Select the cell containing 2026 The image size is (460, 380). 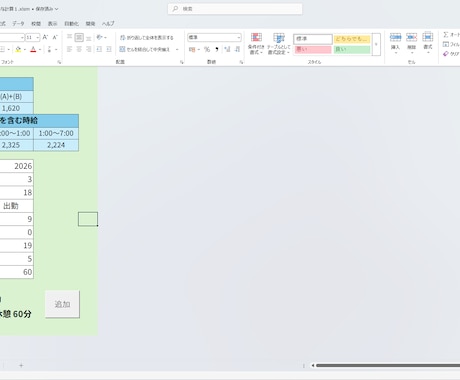click(x=17, y=166)
